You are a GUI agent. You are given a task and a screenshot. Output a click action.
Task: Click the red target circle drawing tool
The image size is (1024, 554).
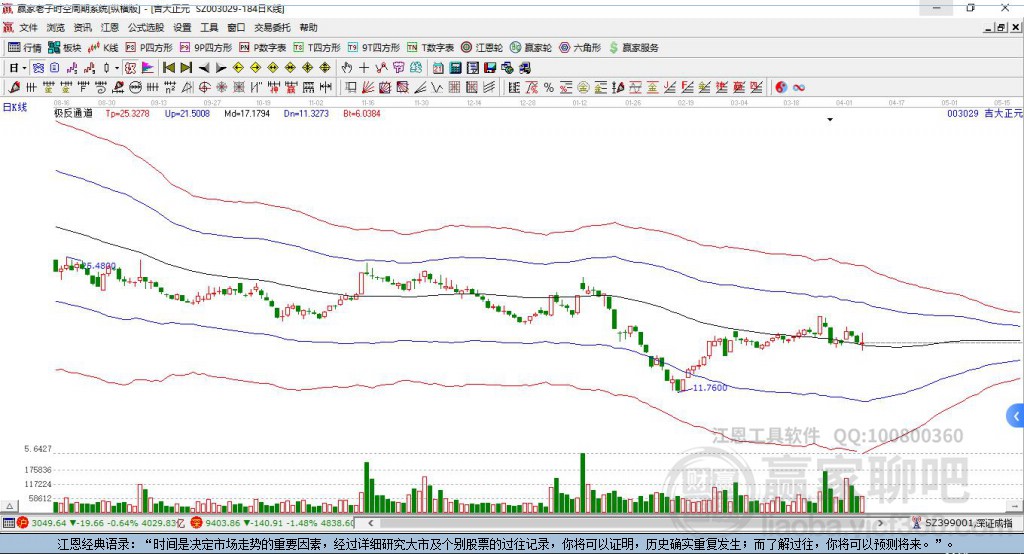click(x=204, y=87)
